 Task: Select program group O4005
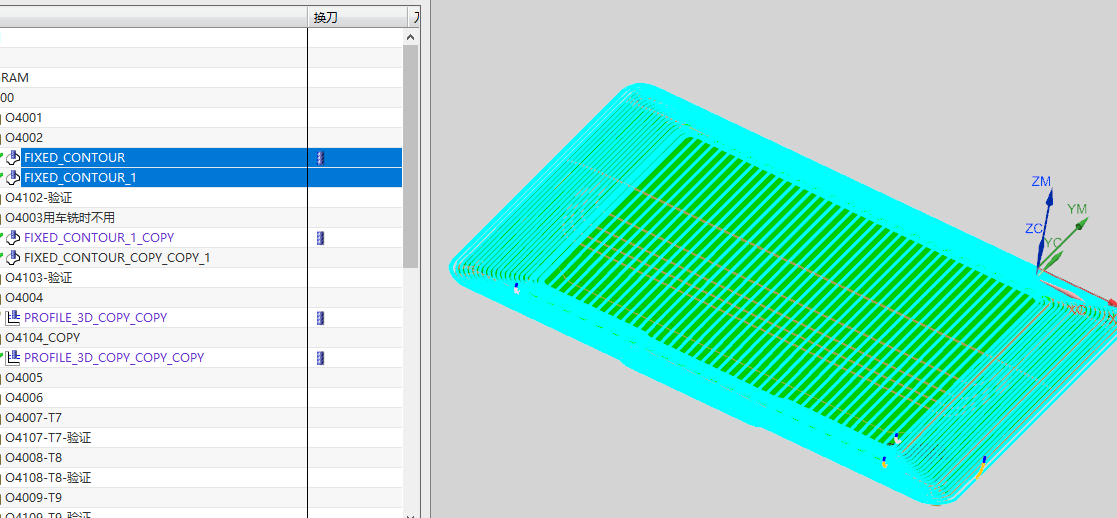pos(24,378)
